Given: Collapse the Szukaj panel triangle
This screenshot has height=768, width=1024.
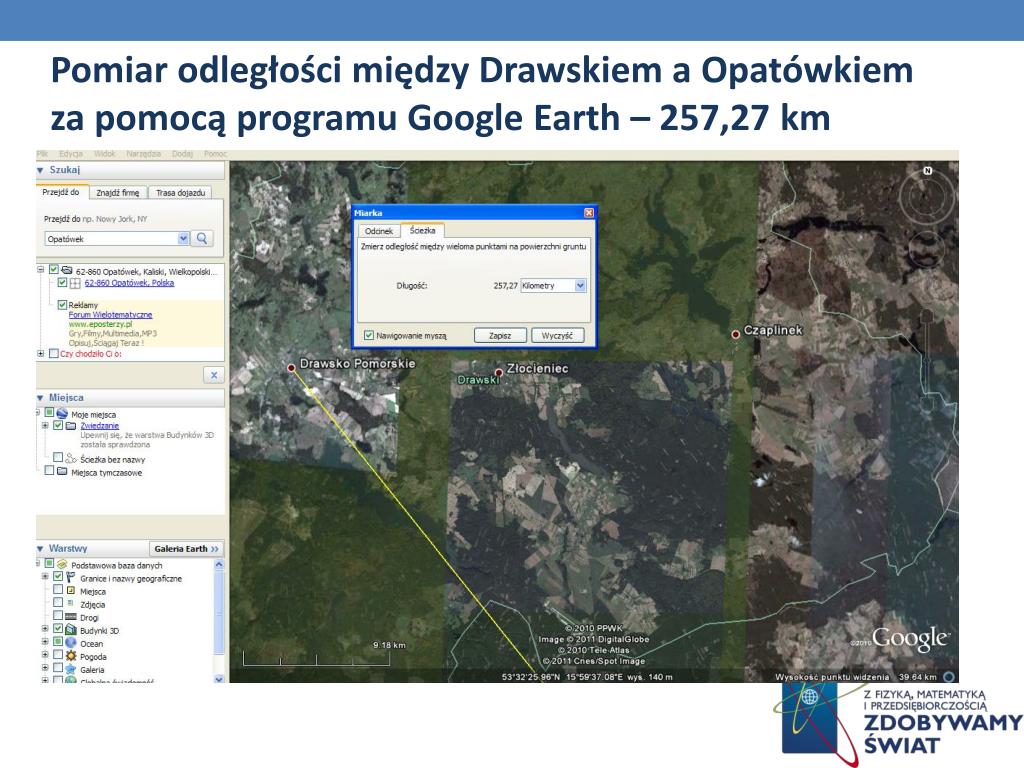Looking at the screenshot, I should (x=40, y=170).
